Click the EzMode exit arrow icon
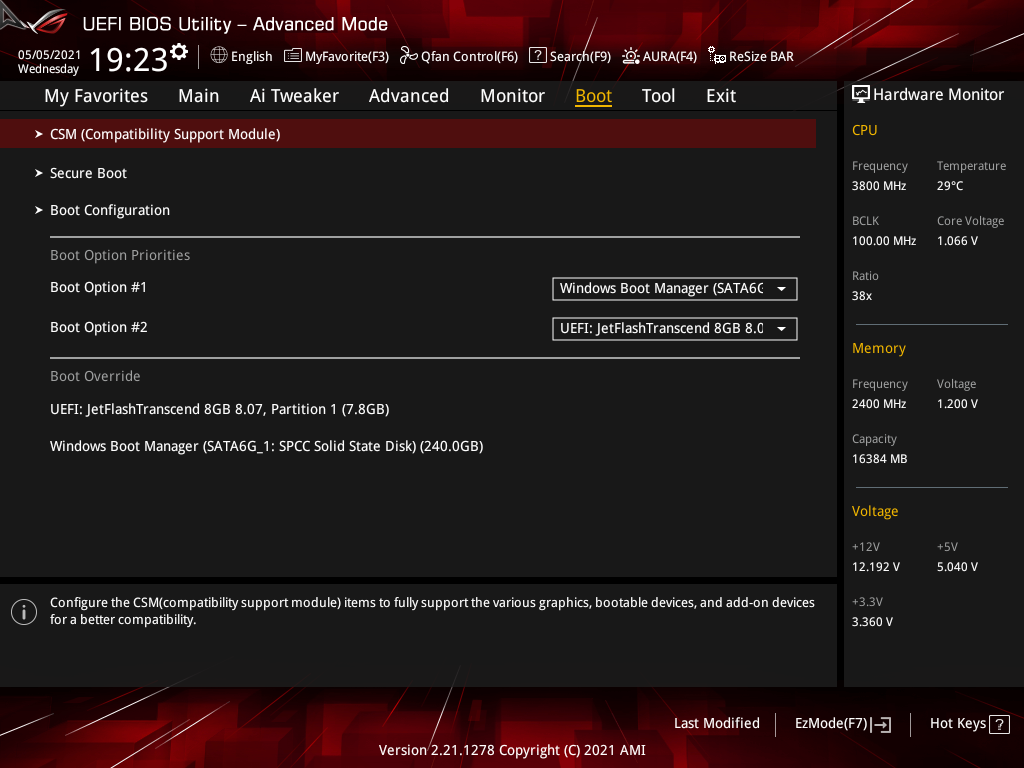Screen dimensions: 1024x768 coord(881,724)
